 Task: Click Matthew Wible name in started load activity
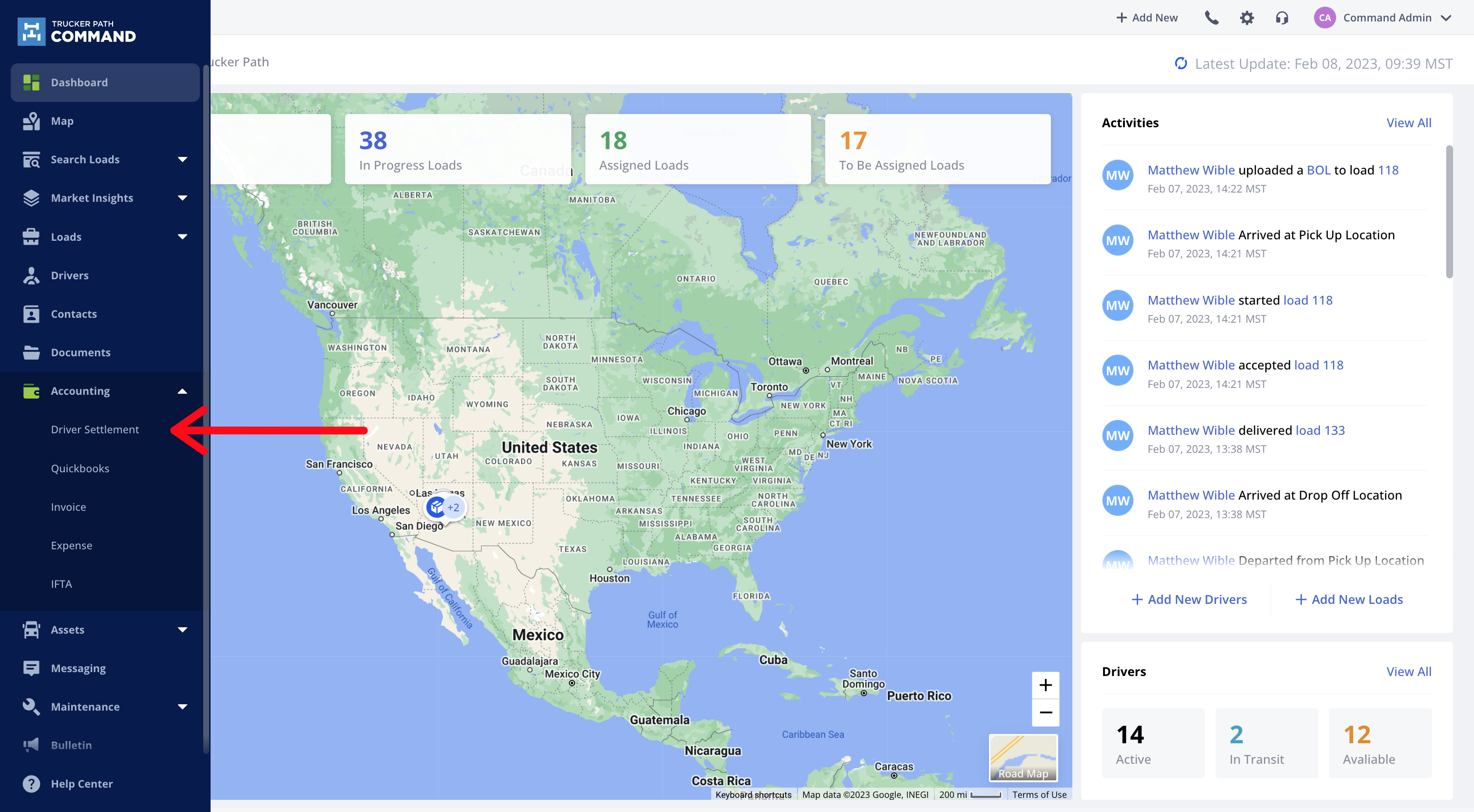tap(1191, 300)
